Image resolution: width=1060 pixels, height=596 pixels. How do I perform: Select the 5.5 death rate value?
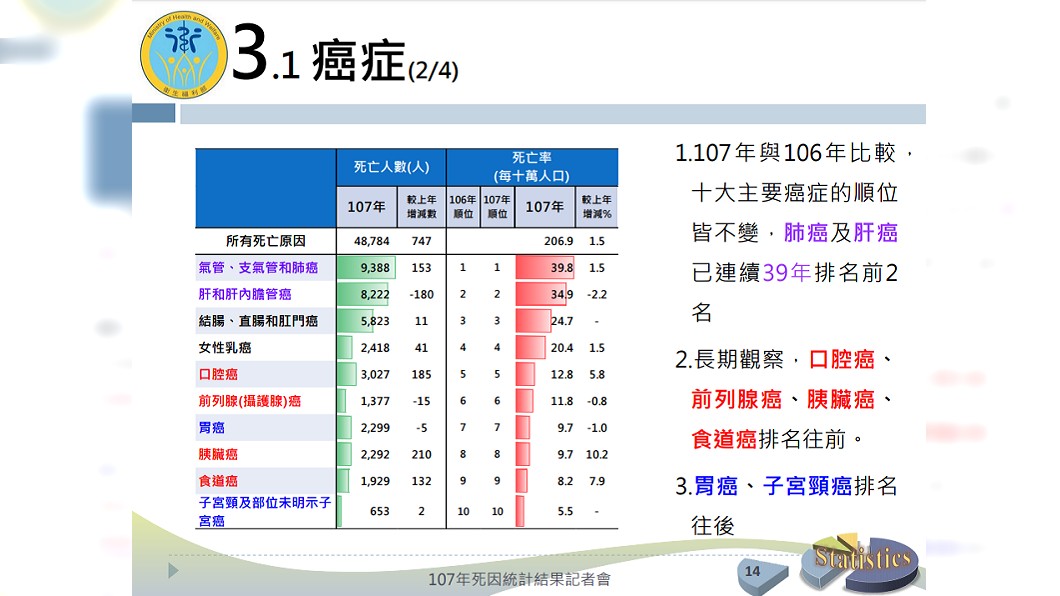pos(566,512)
